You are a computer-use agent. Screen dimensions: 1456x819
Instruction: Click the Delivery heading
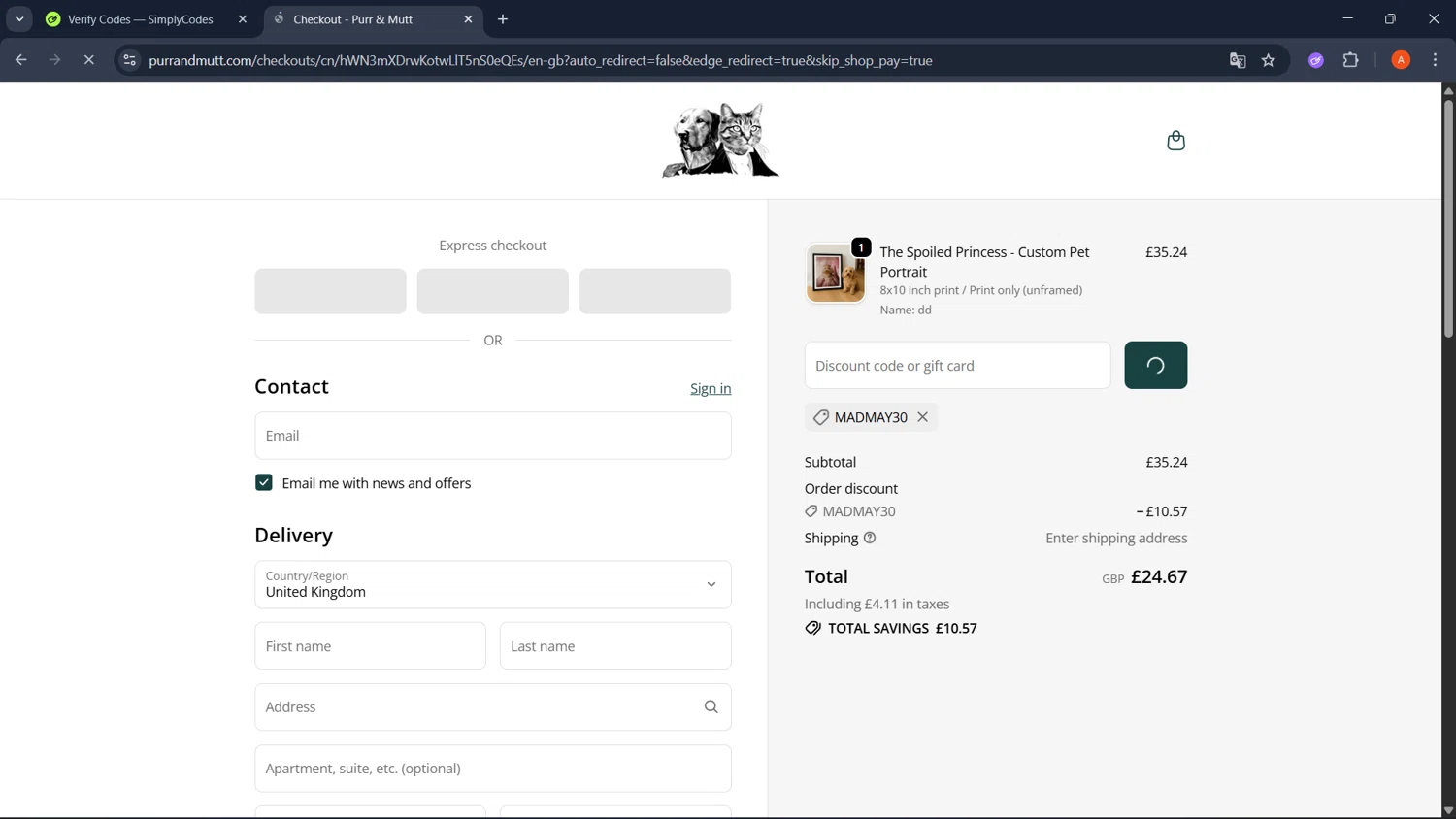294,535
